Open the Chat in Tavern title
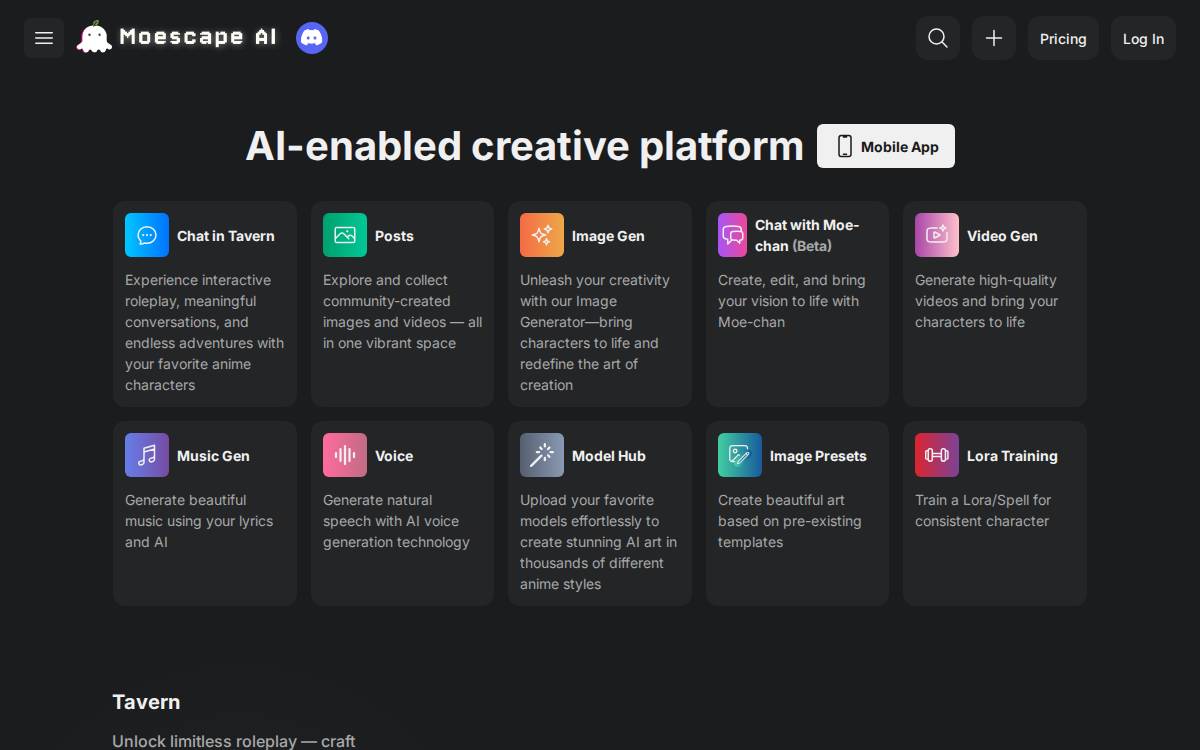1200x750 pixels. pyautogui.click(x=226, y=236)
